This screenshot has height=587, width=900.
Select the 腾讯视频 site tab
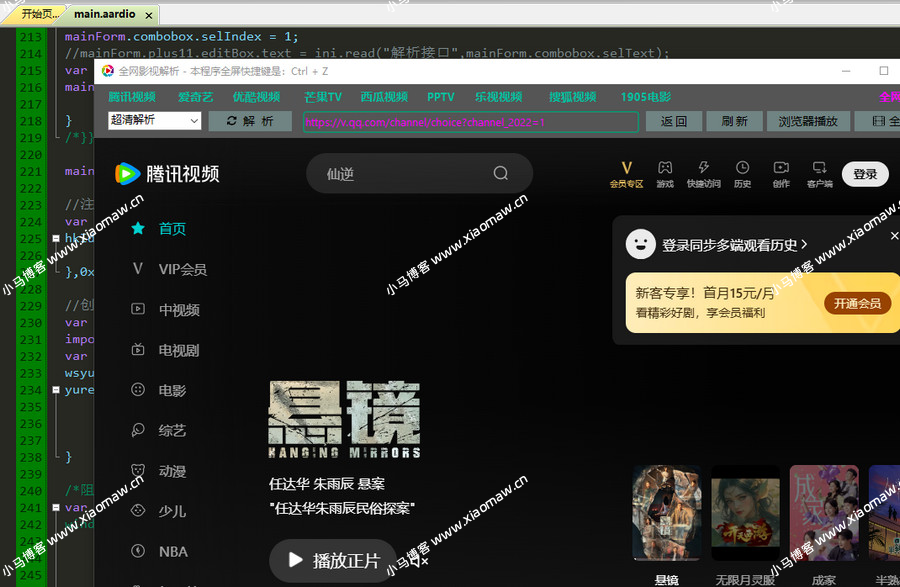[x=132, y=97]
